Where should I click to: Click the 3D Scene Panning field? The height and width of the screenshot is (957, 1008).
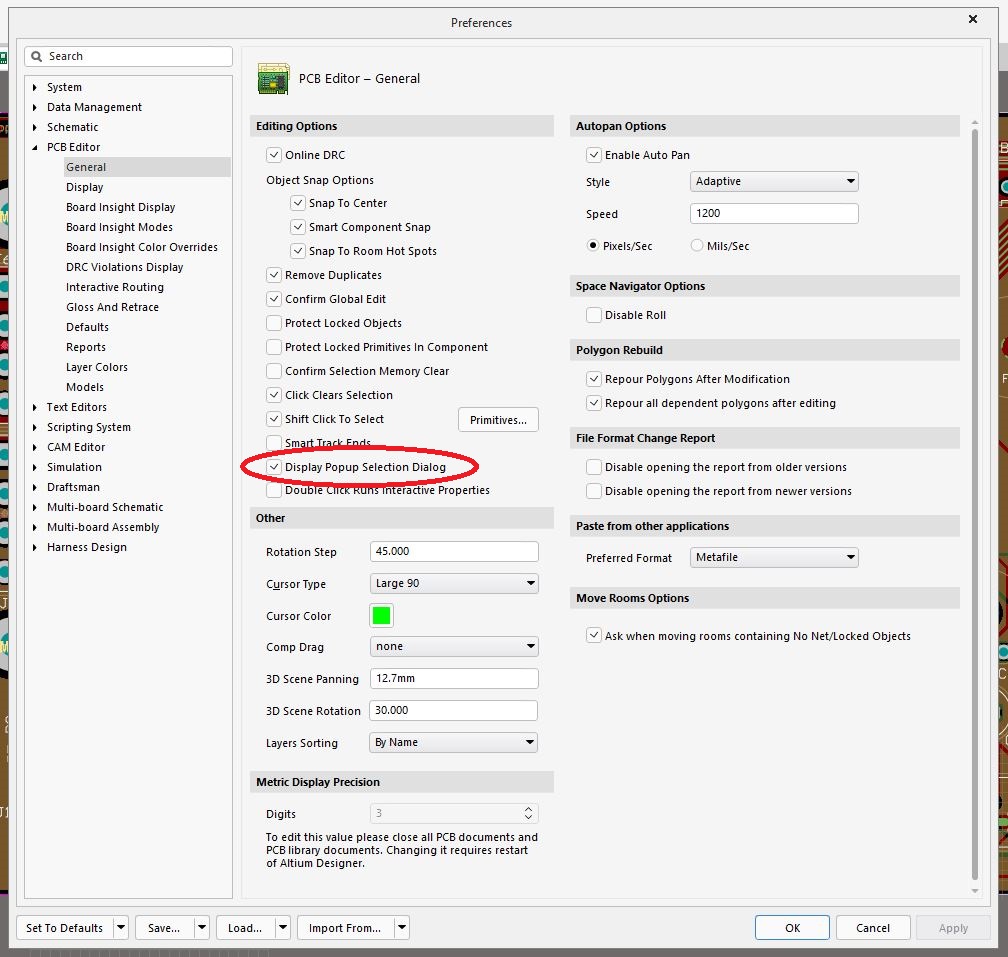454,679
